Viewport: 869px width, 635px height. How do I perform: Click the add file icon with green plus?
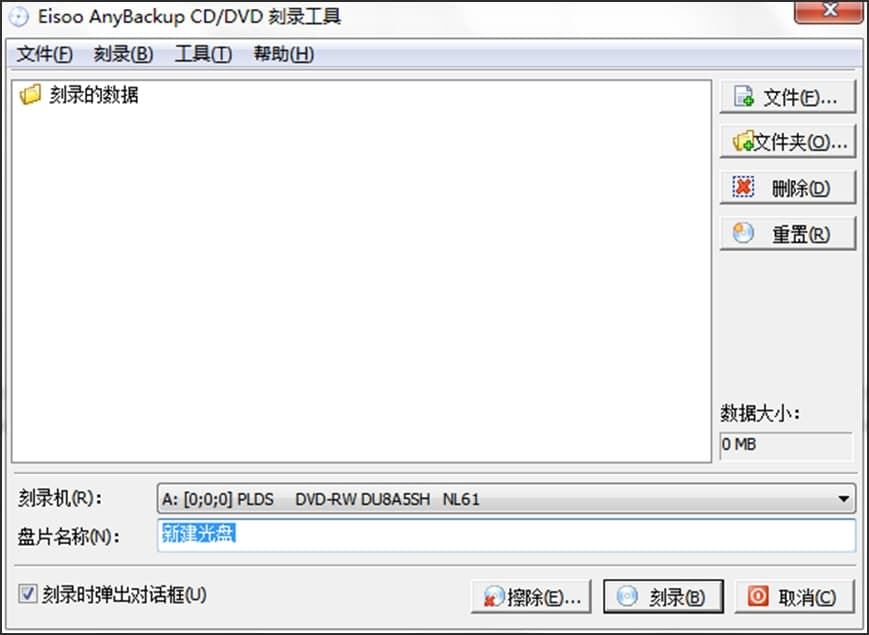coord(743,96)
